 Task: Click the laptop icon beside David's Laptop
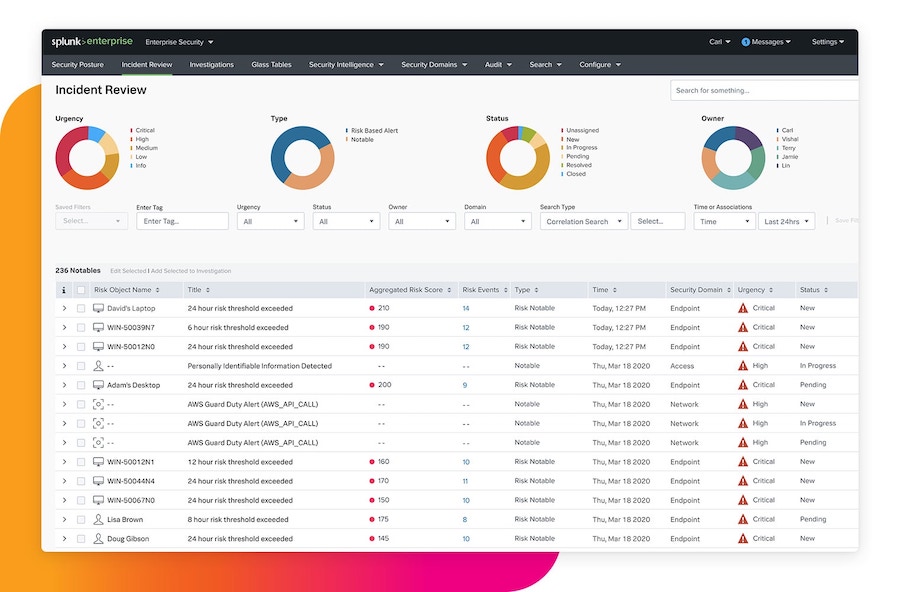click(x=98, y=308)
